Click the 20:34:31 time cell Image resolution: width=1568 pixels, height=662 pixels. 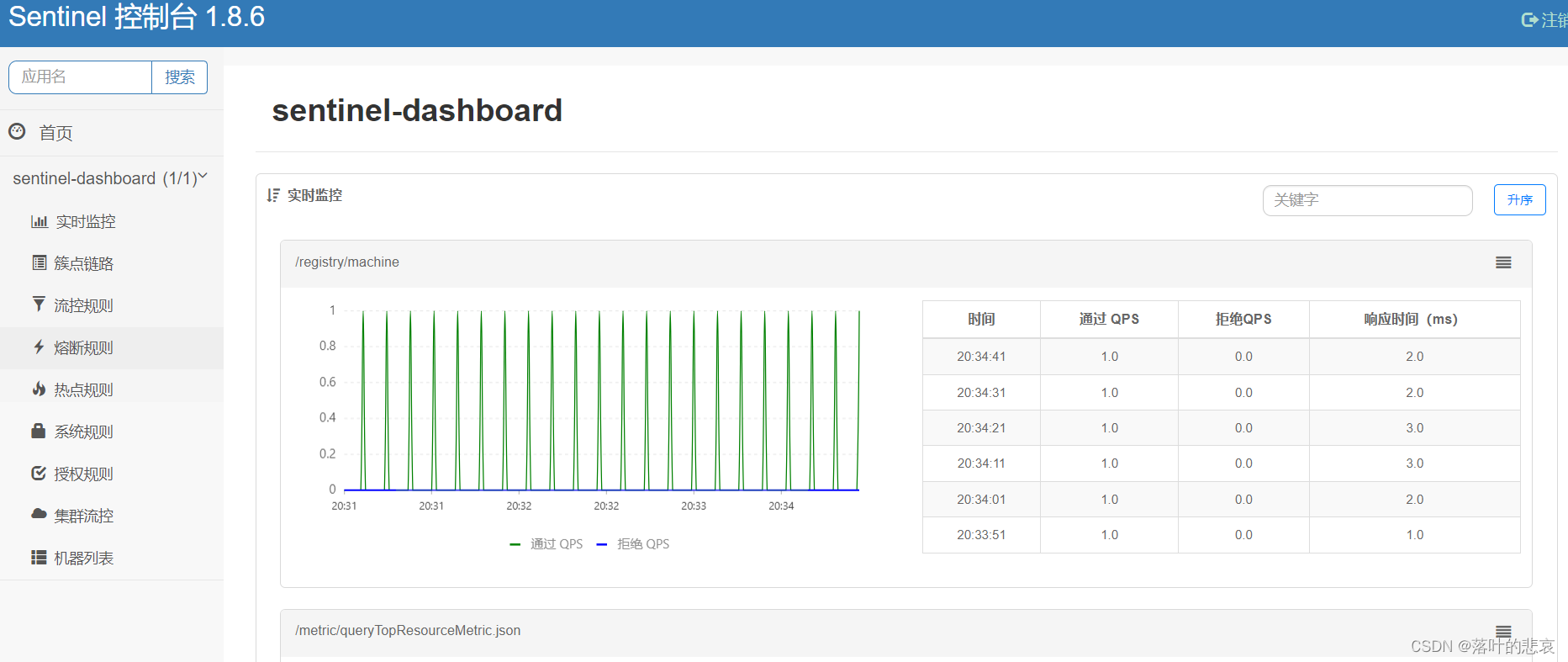(x=981, y=393)
